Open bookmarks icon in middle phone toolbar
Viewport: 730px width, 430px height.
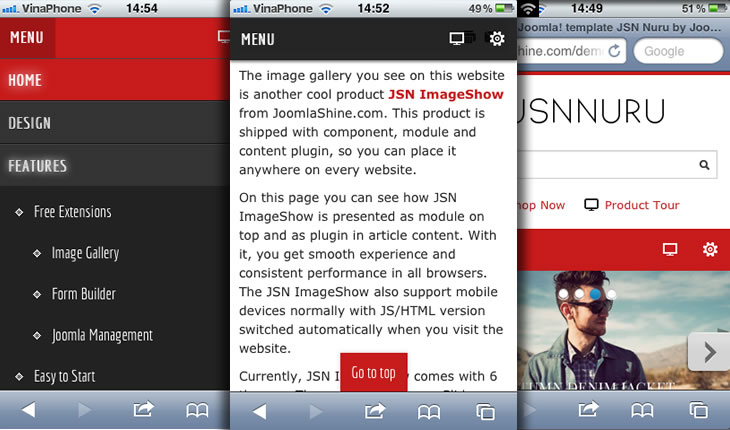click(429, 412)
